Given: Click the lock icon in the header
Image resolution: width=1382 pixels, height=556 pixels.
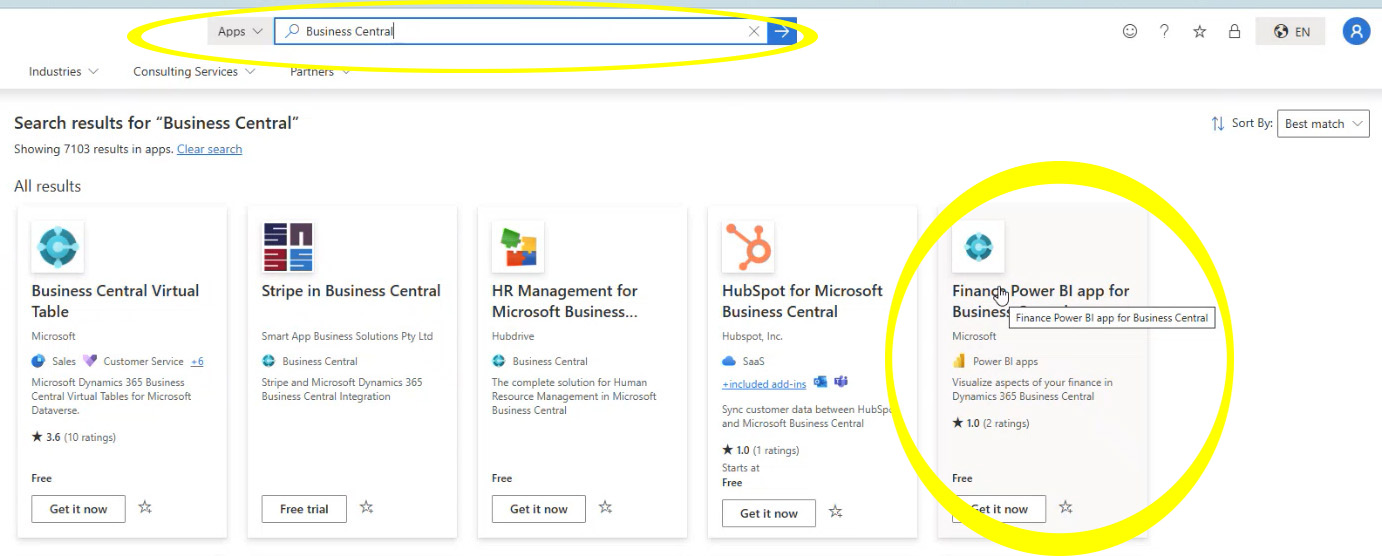Looking at the screenshot, I should click(1234, 31).
